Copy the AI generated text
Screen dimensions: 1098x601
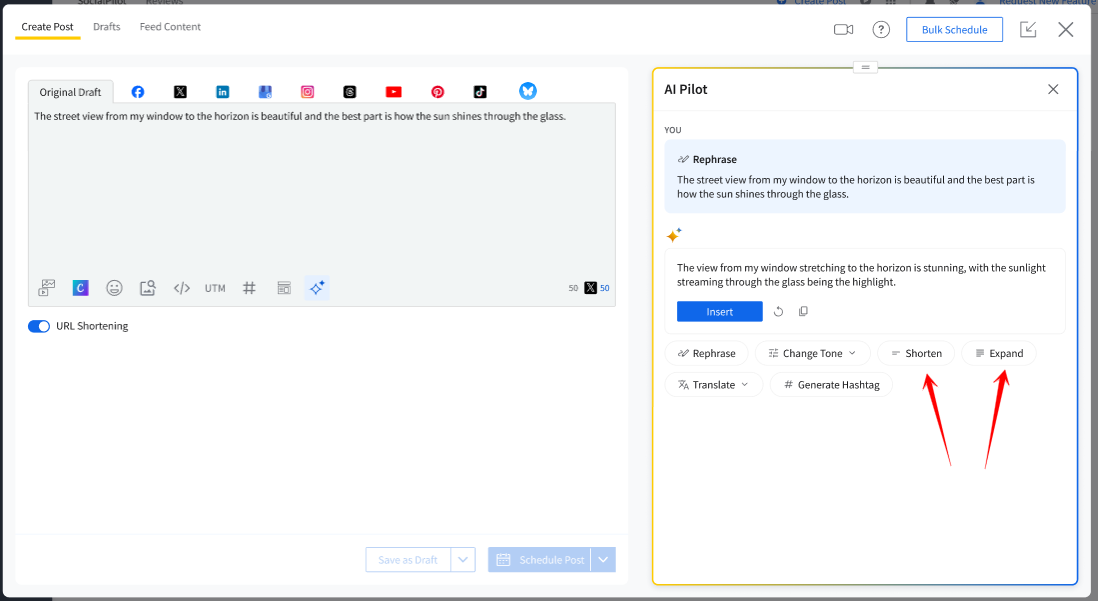[x=803, y=312]
